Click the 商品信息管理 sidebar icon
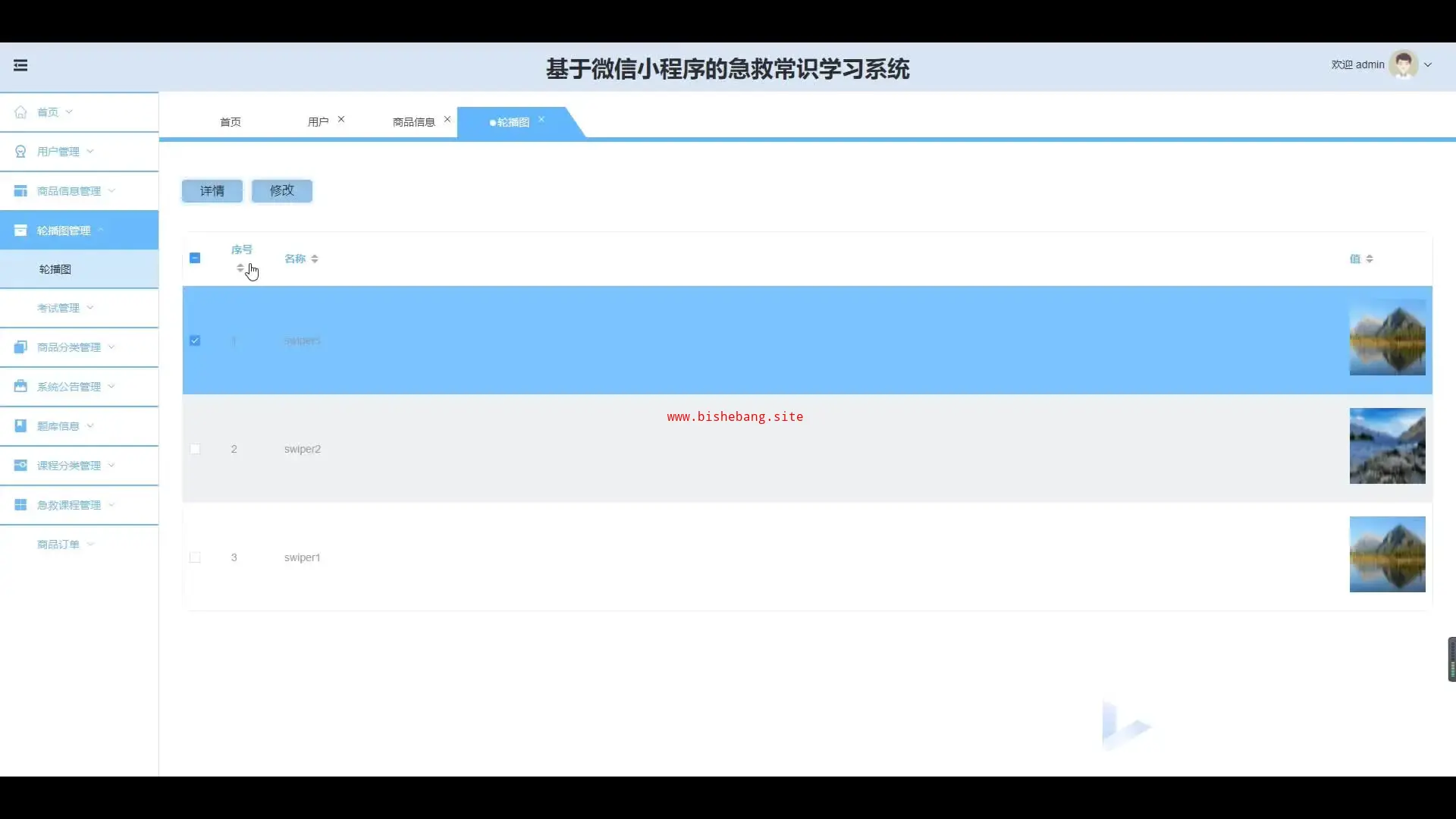Screen dimensions: 1456x819 pyautogui.click(x=20, y=191)
